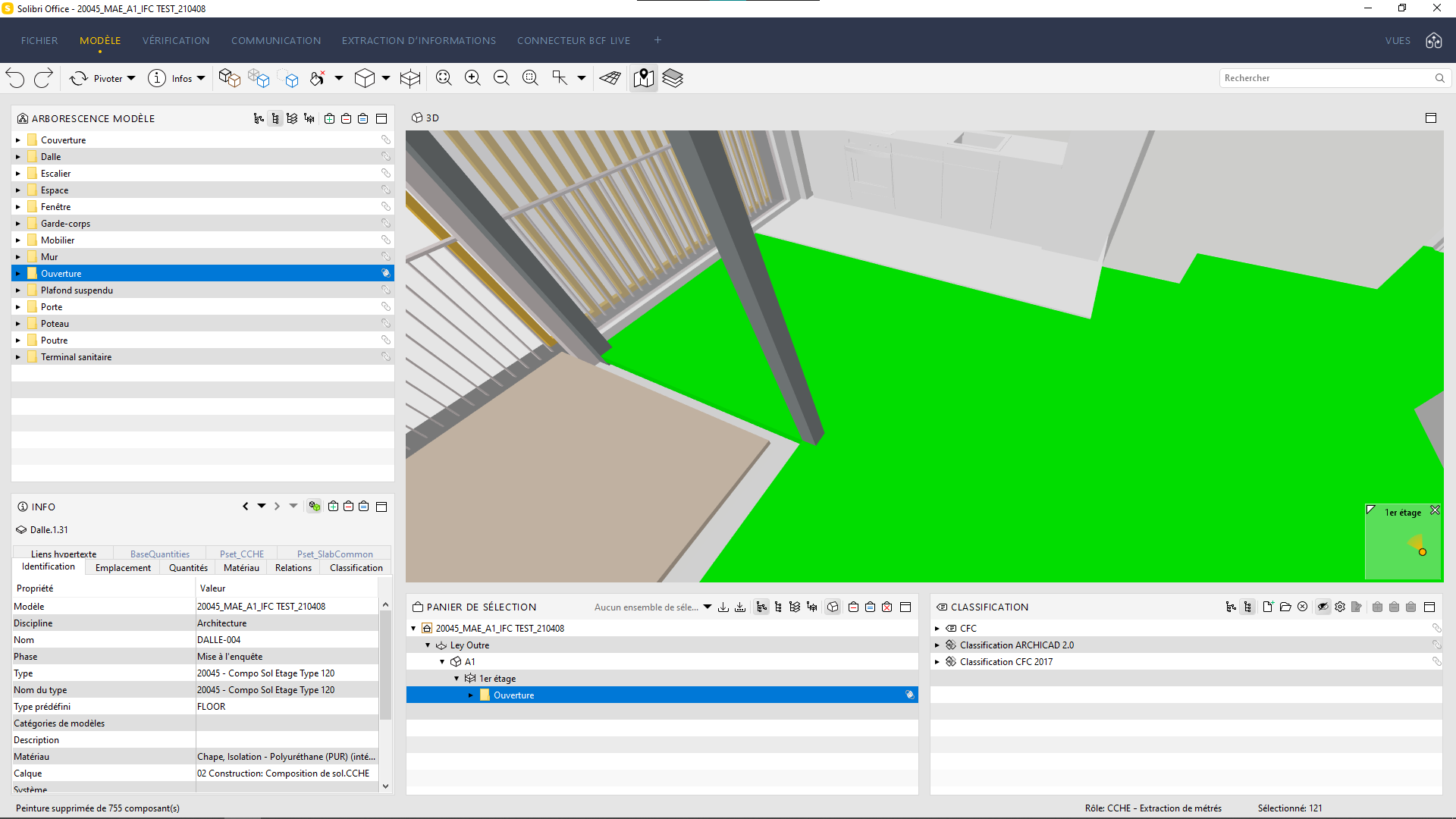Open the Pset_CCHE property tab
The image size is (1456, 819).
[x=242, y=554]
